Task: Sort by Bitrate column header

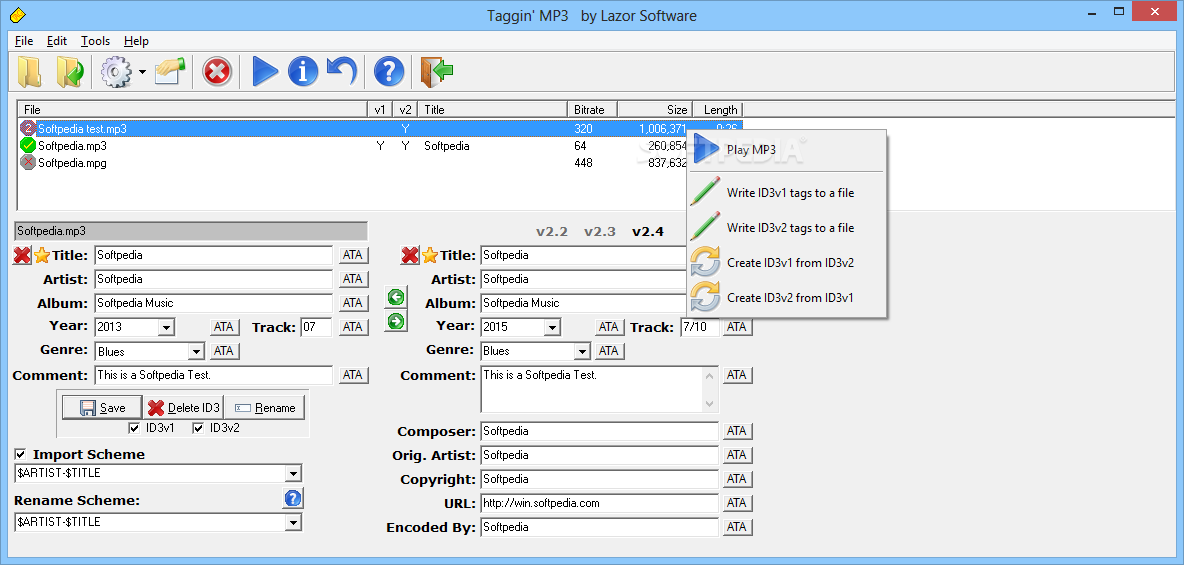Action: (592, 110)
